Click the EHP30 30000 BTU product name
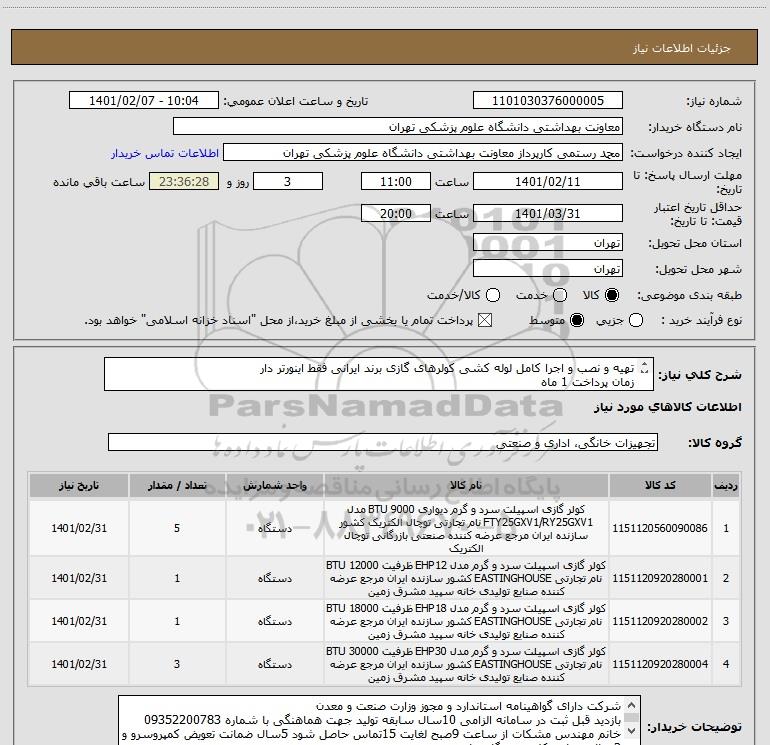Image resolution: width=770 pixels, height=745 pixels. pyautogui.click(x=466, y=664)
